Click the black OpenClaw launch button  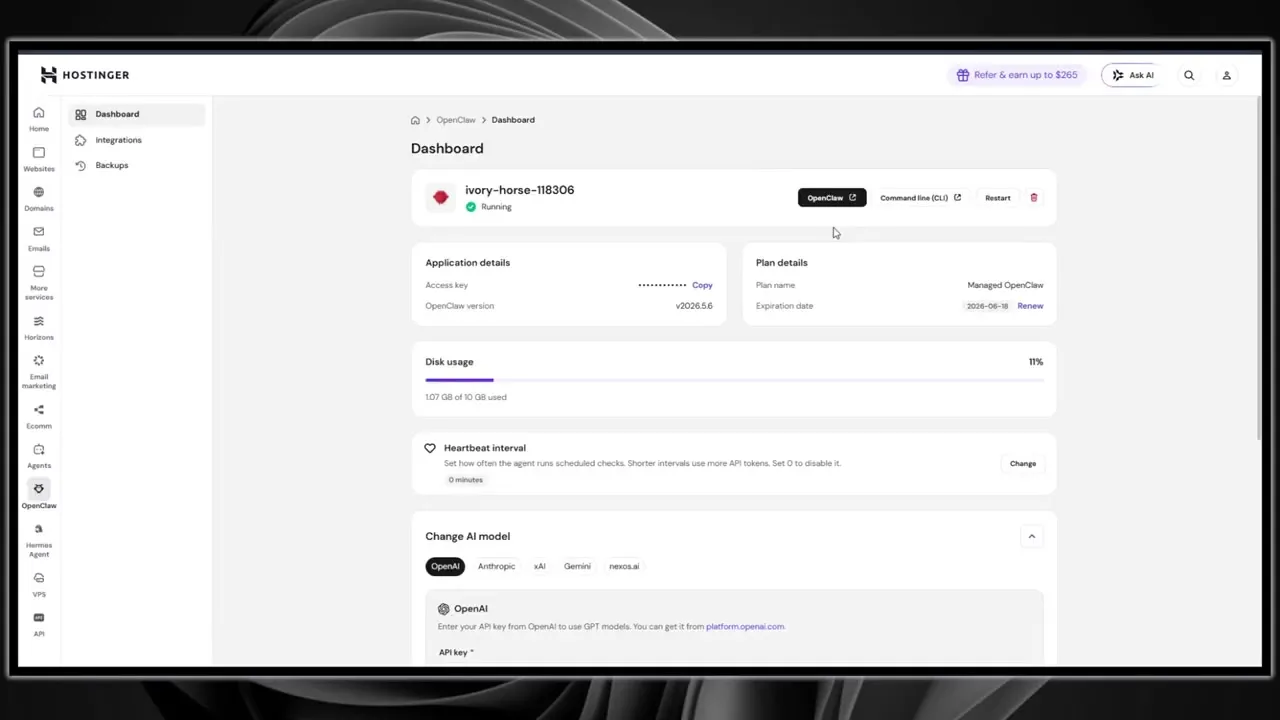tap(832, 198)
